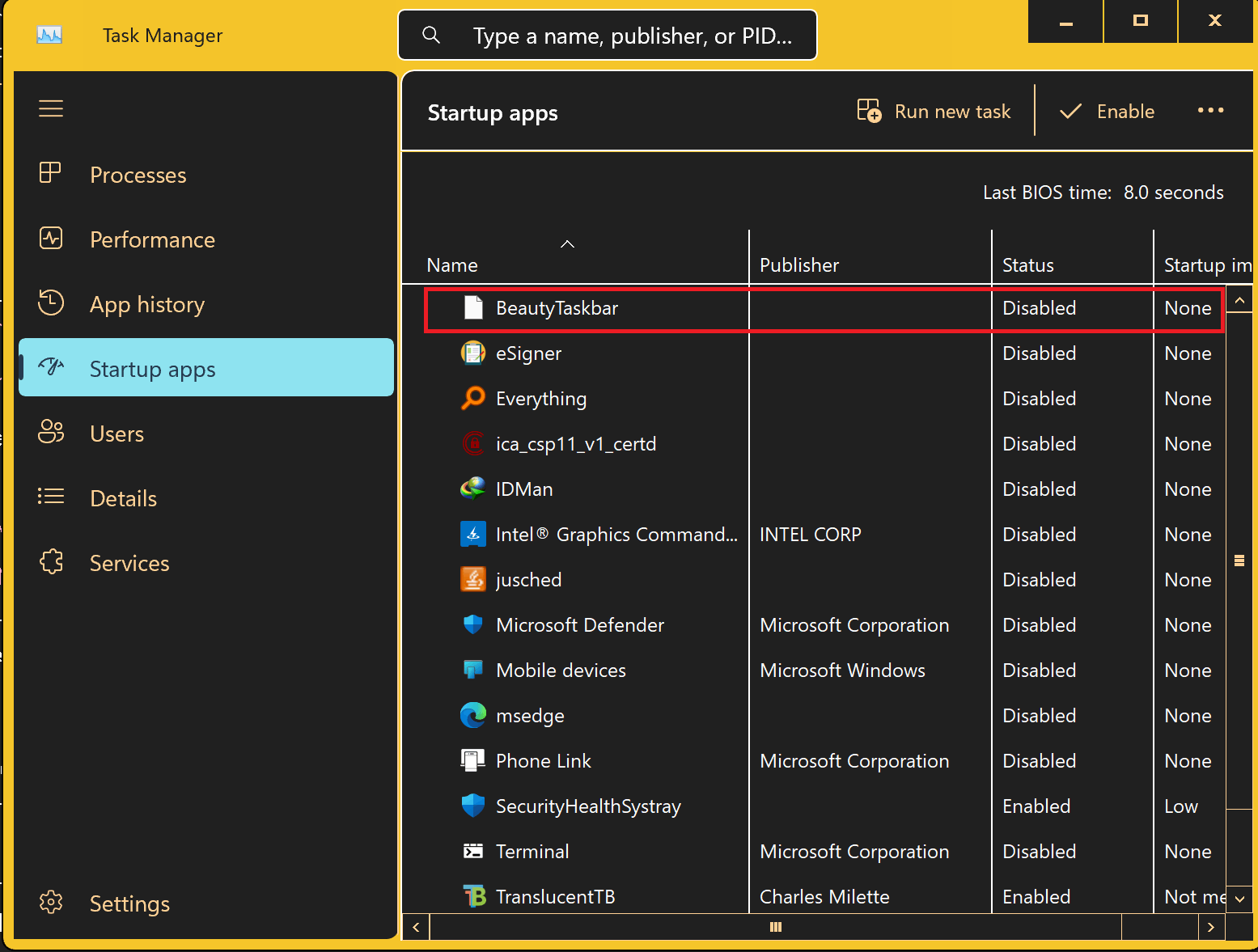Click the IDMan app icon
Viewport: 1258px width, 952px height.
(472, 489)
